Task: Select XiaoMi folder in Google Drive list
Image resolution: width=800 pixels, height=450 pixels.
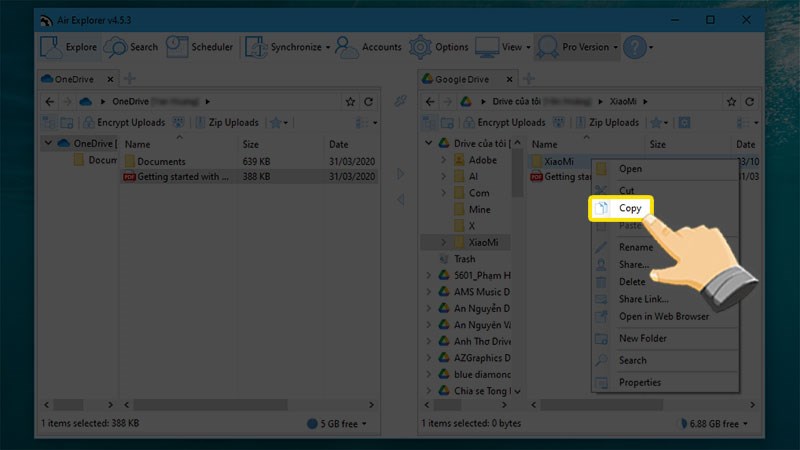Action: tap(559, 161)
